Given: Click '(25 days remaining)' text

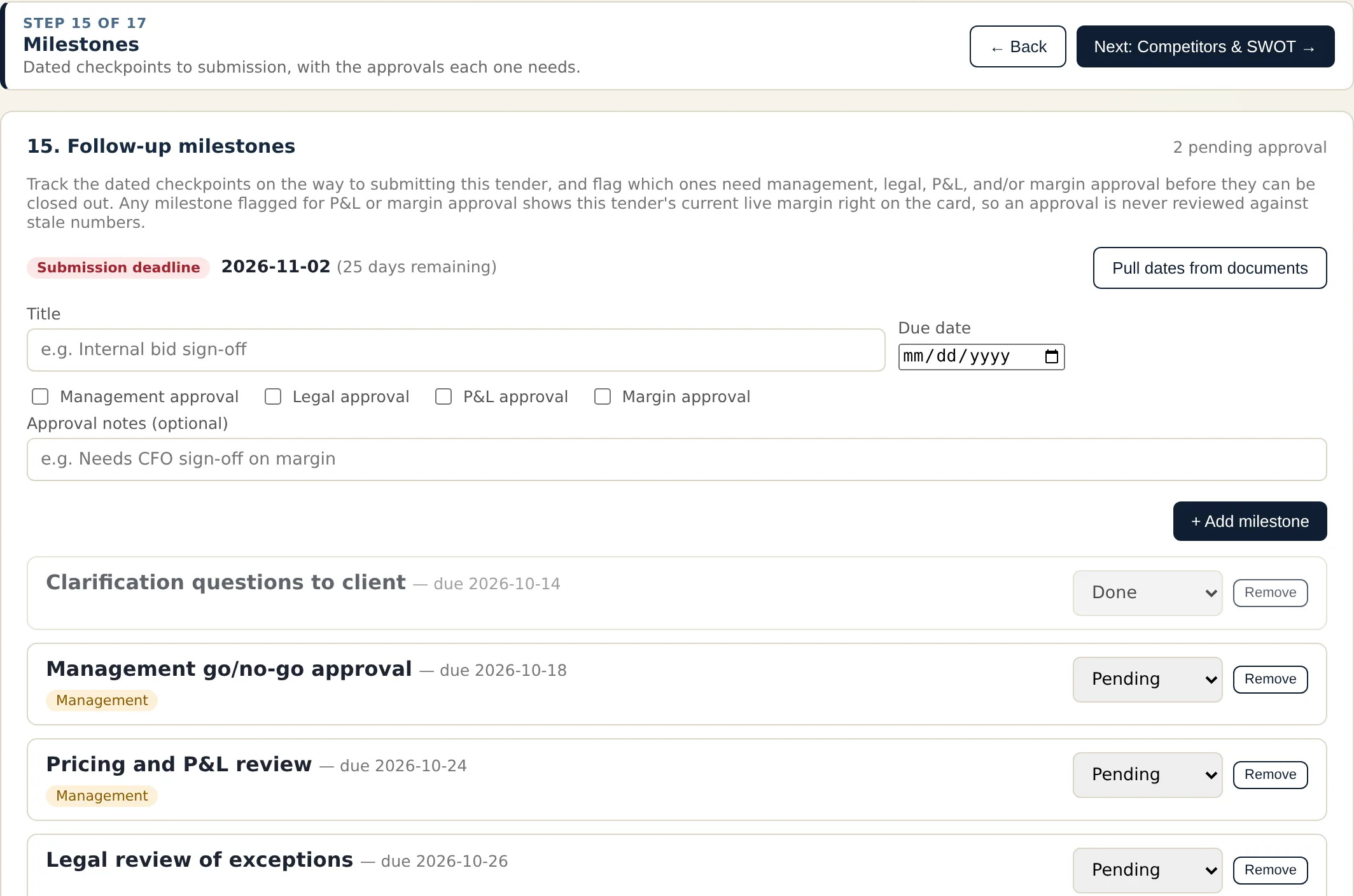Looking at the screenshot, I should [x=417, y=267].
